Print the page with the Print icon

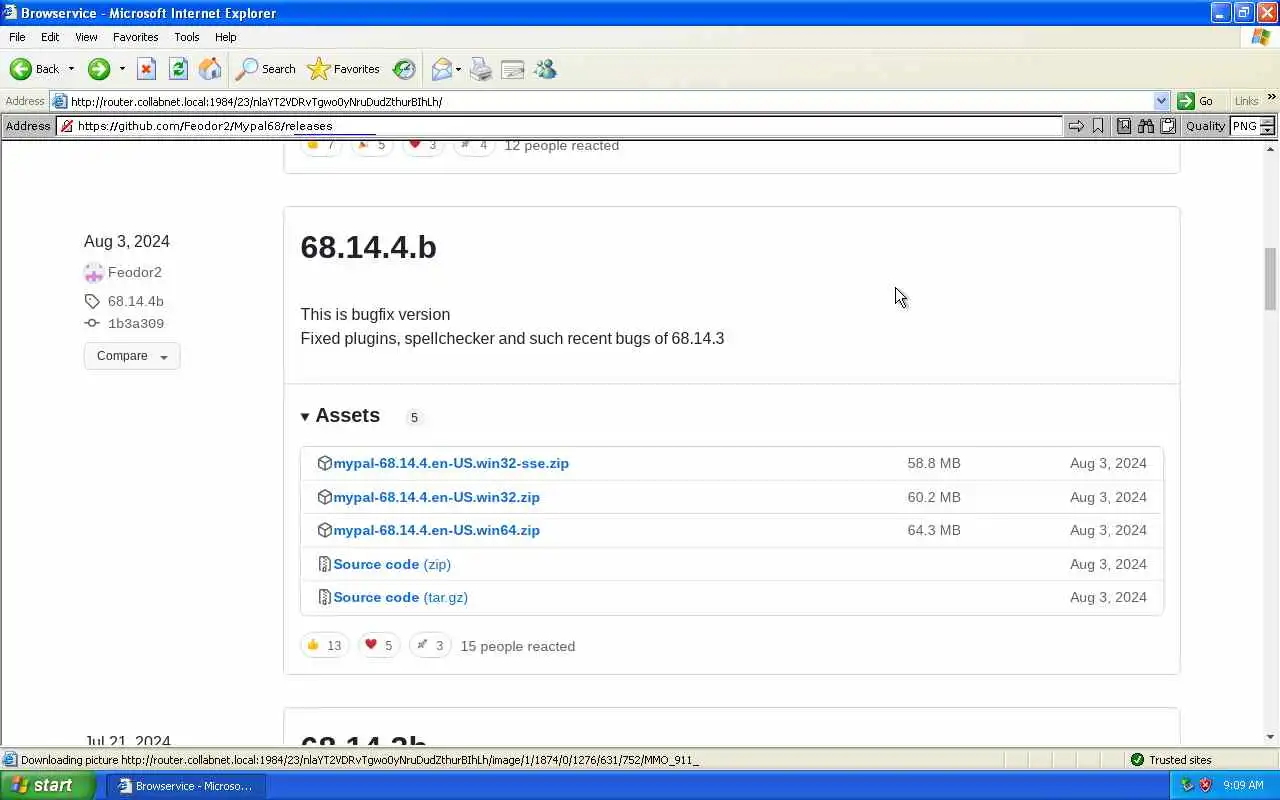coord(481,69)
